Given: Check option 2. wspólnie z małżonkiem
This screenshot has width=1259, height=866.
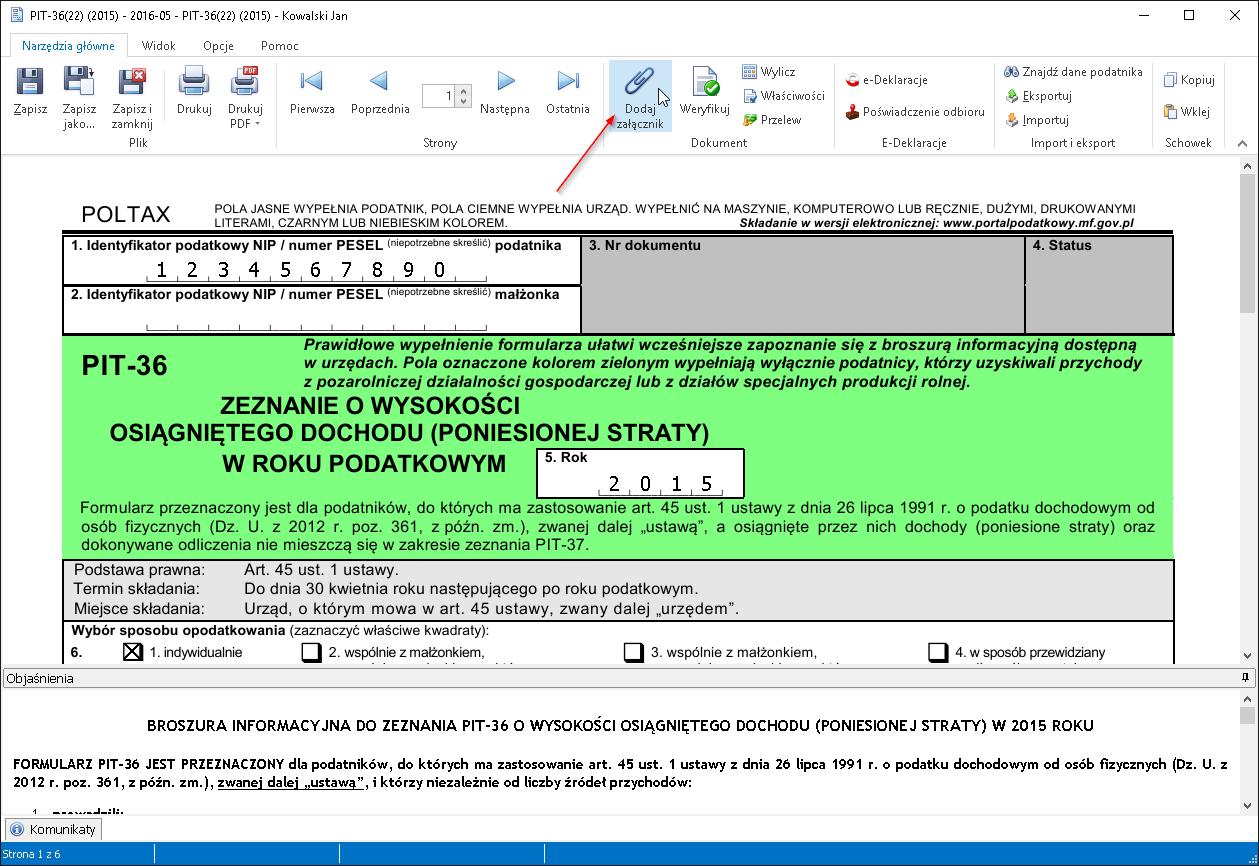Looking at the screenshot, I should [x=312, y=652].
